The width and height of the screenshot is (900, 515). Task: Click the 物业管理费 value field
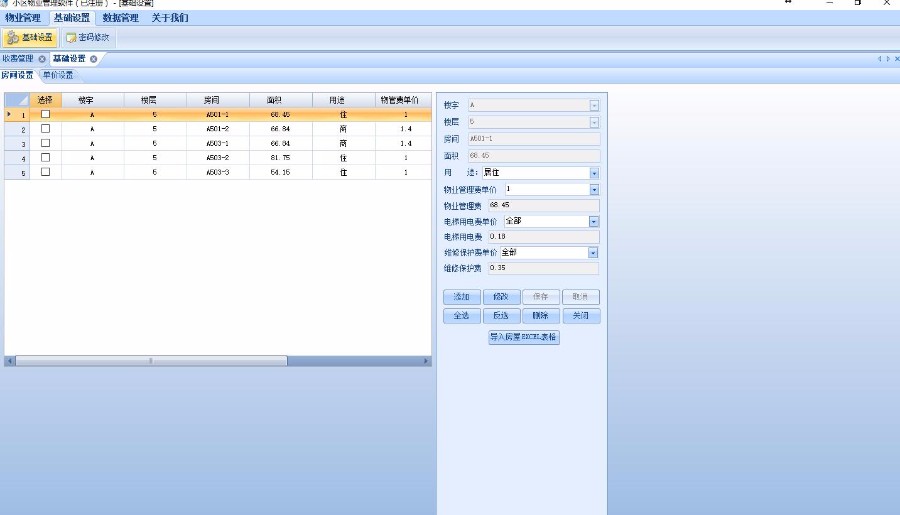tap(544, 206)
